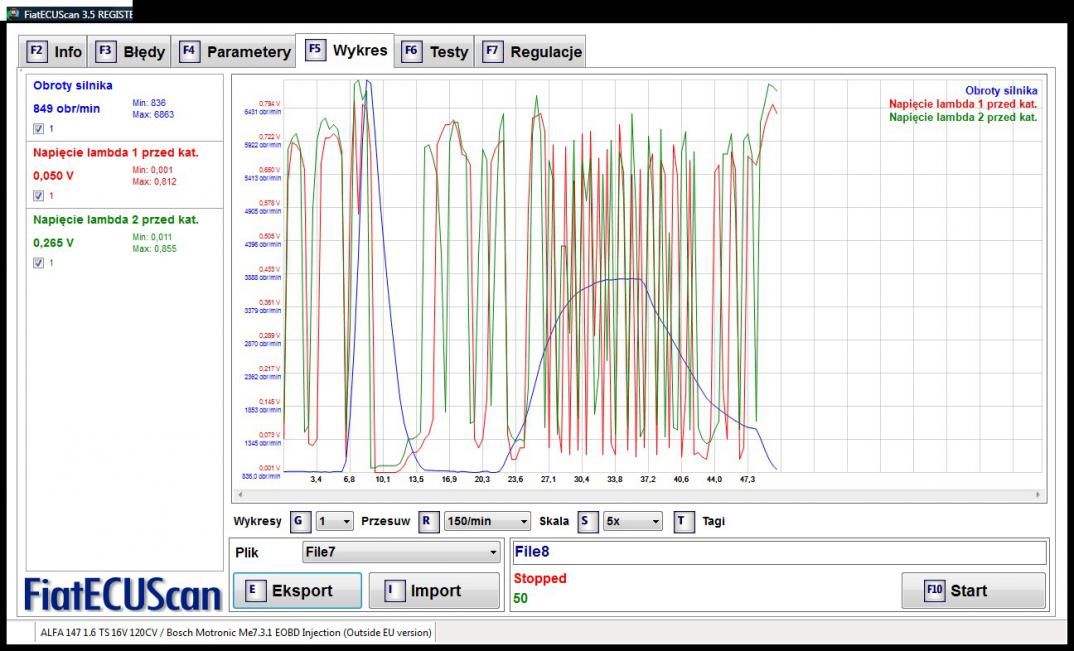Click the green 50 counter text
The width and height of the screenshot is (1074, 651).
(521, 598)
